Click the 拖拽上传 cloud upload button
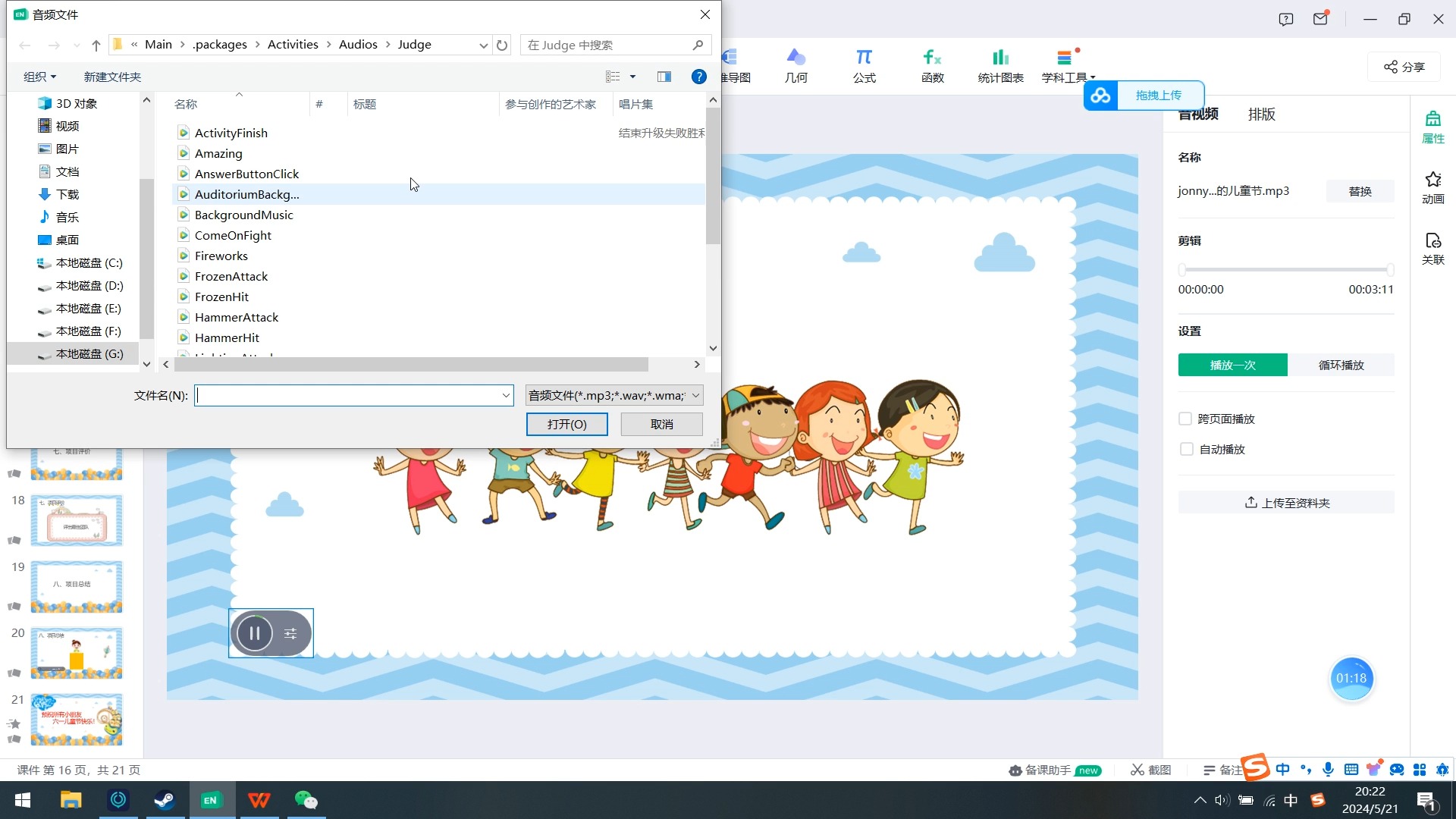The image size is (1456, 819). coord(1144,96)
